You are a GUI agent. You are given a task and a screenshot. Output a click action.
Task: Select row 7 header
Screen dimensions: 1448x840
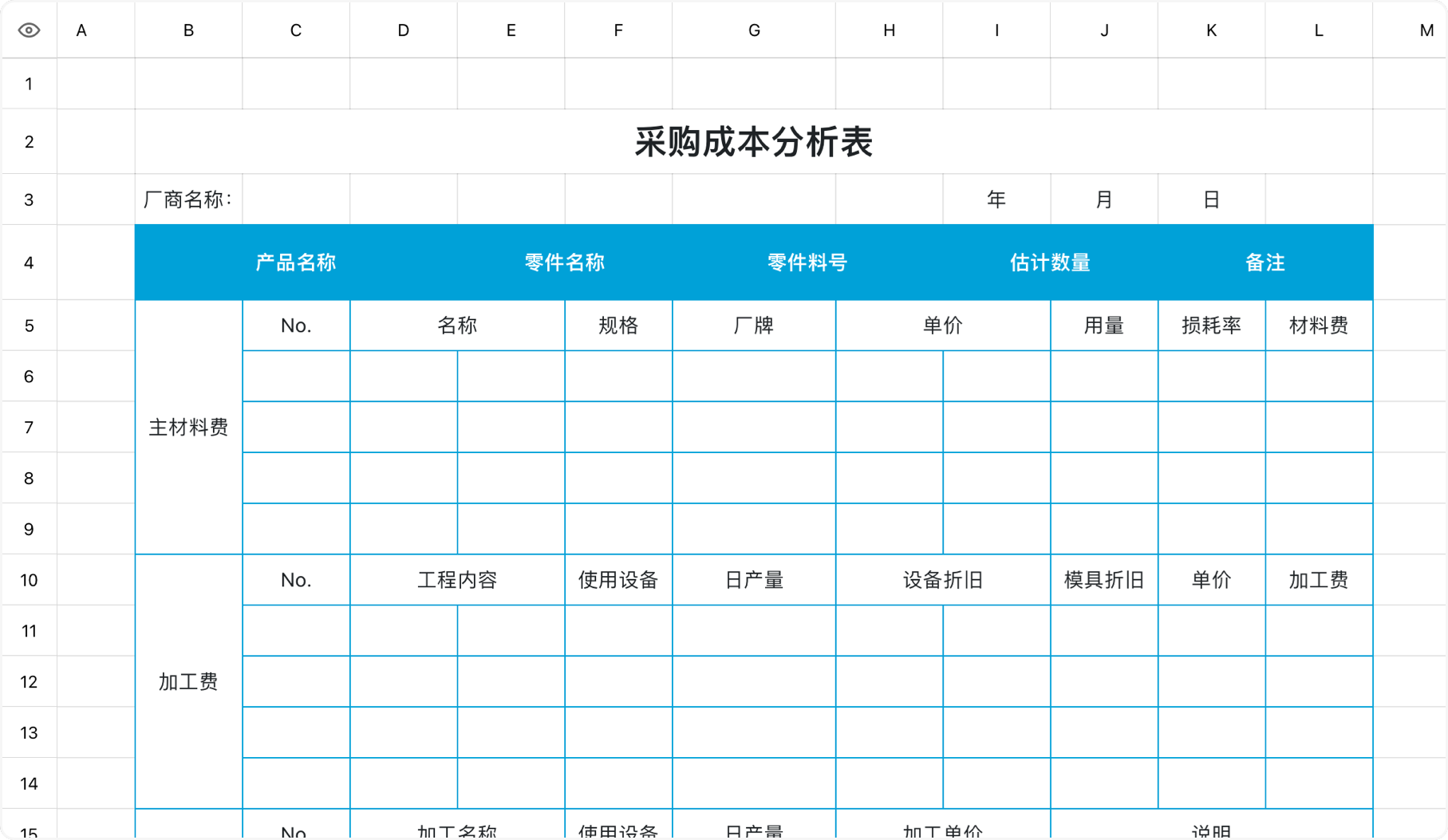[x=29, y=428]
